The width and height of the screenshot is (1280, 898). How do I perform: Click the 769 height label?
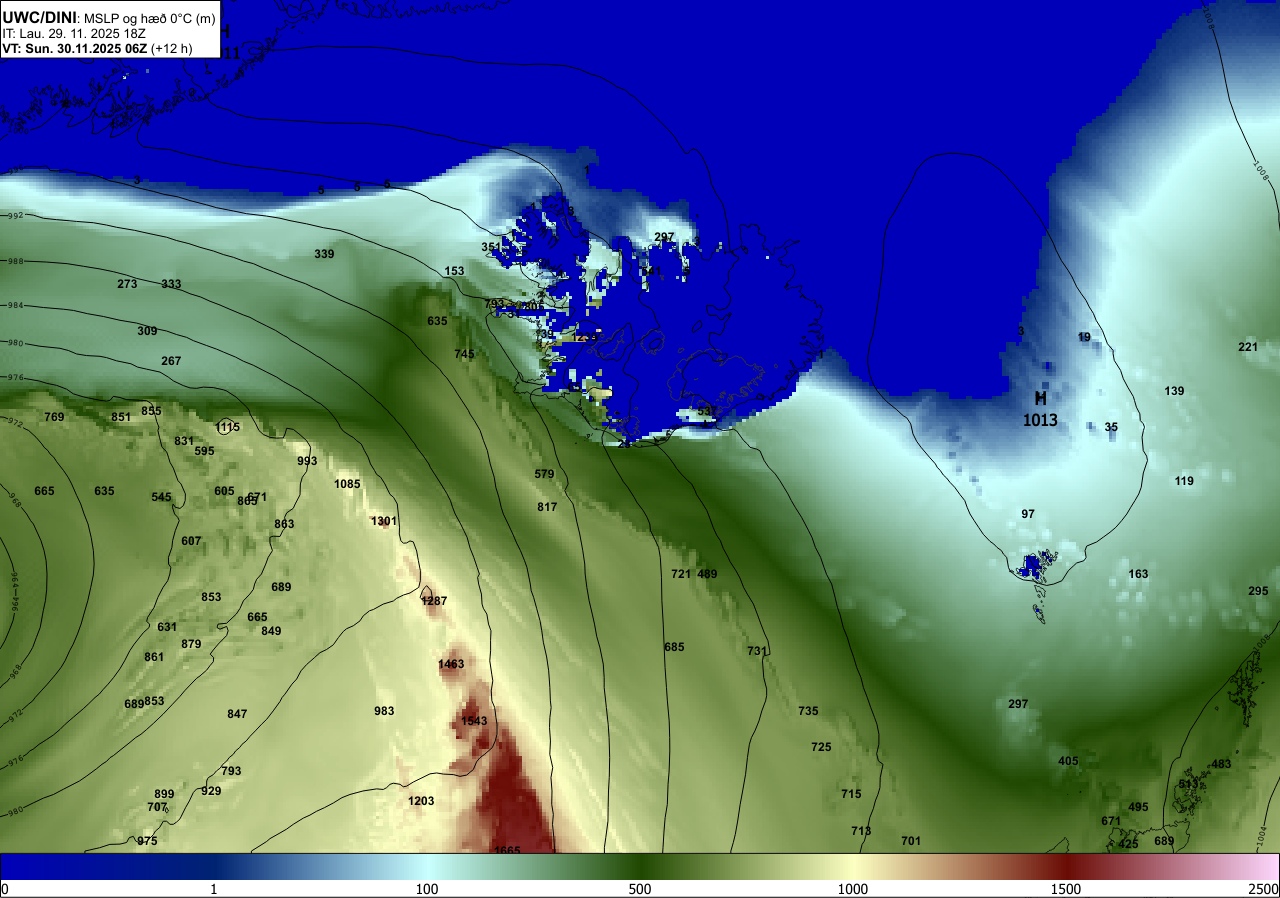point(54,417)
